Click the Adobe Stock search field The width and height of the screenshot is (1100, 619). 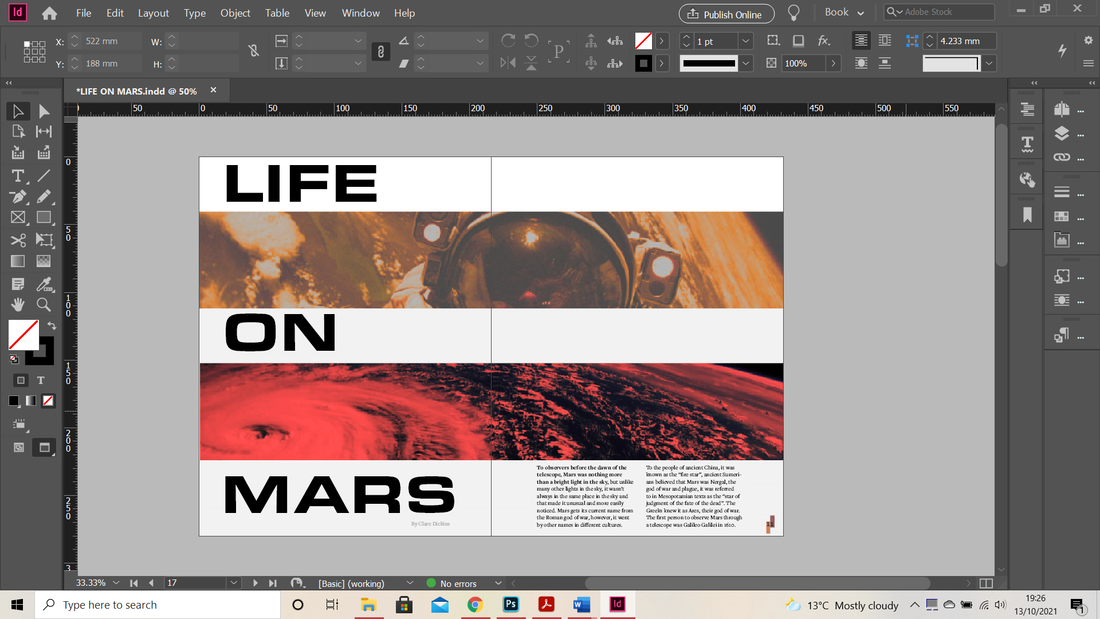pyautogui.click(x=939, y=12)
